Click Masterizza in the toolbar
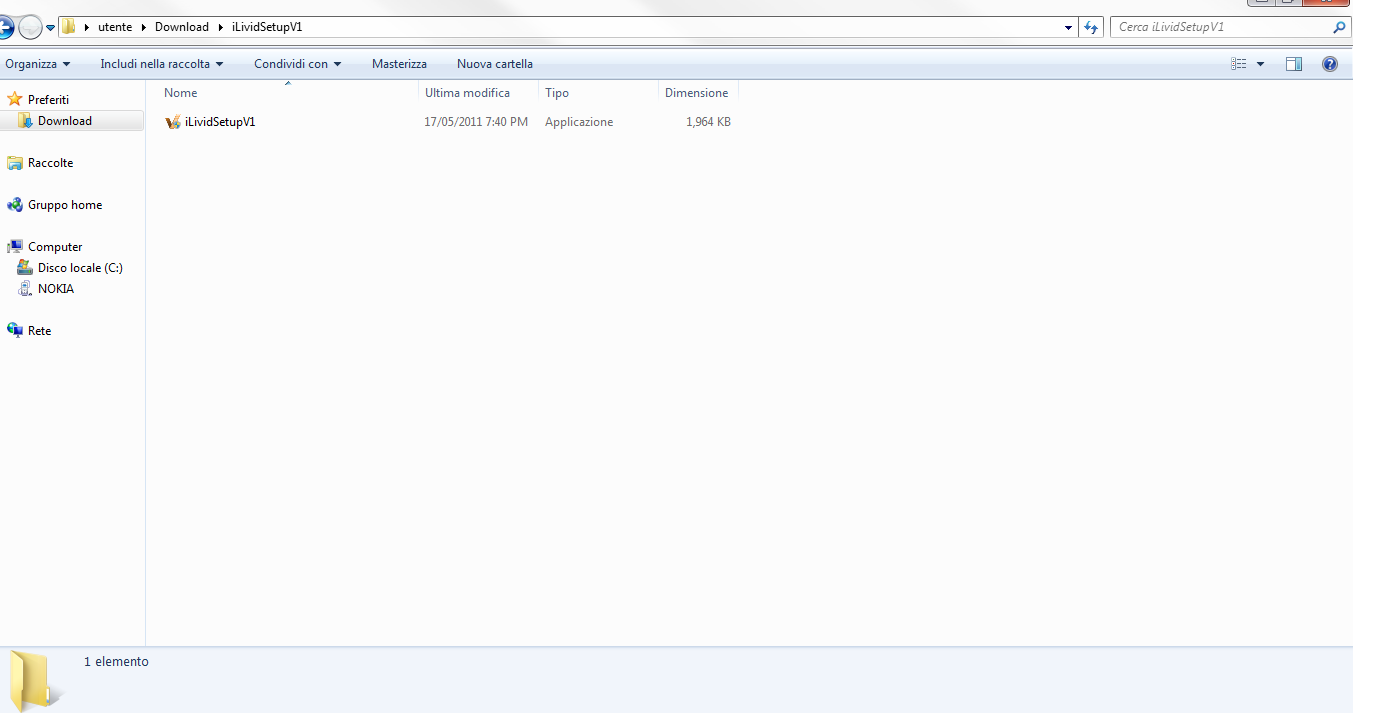 click(399, 64)
